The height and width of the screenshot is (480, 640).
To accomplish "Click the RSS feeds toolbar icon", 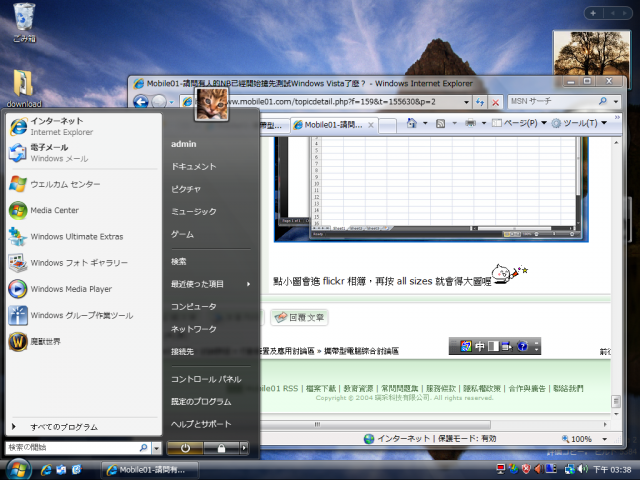I will click(440, 123).
